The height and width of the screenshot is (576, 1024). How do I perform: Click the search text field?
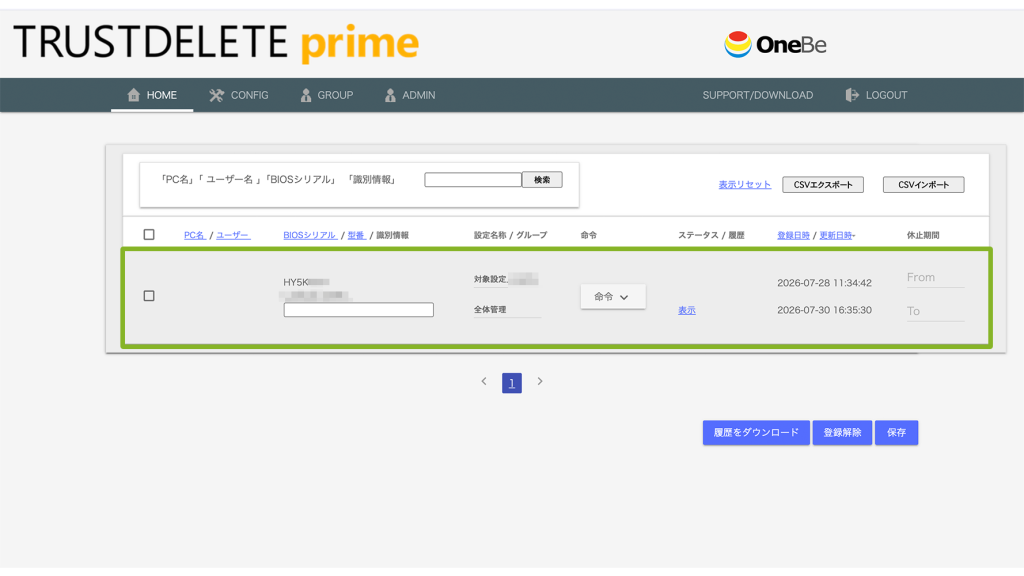click(473, 180)
